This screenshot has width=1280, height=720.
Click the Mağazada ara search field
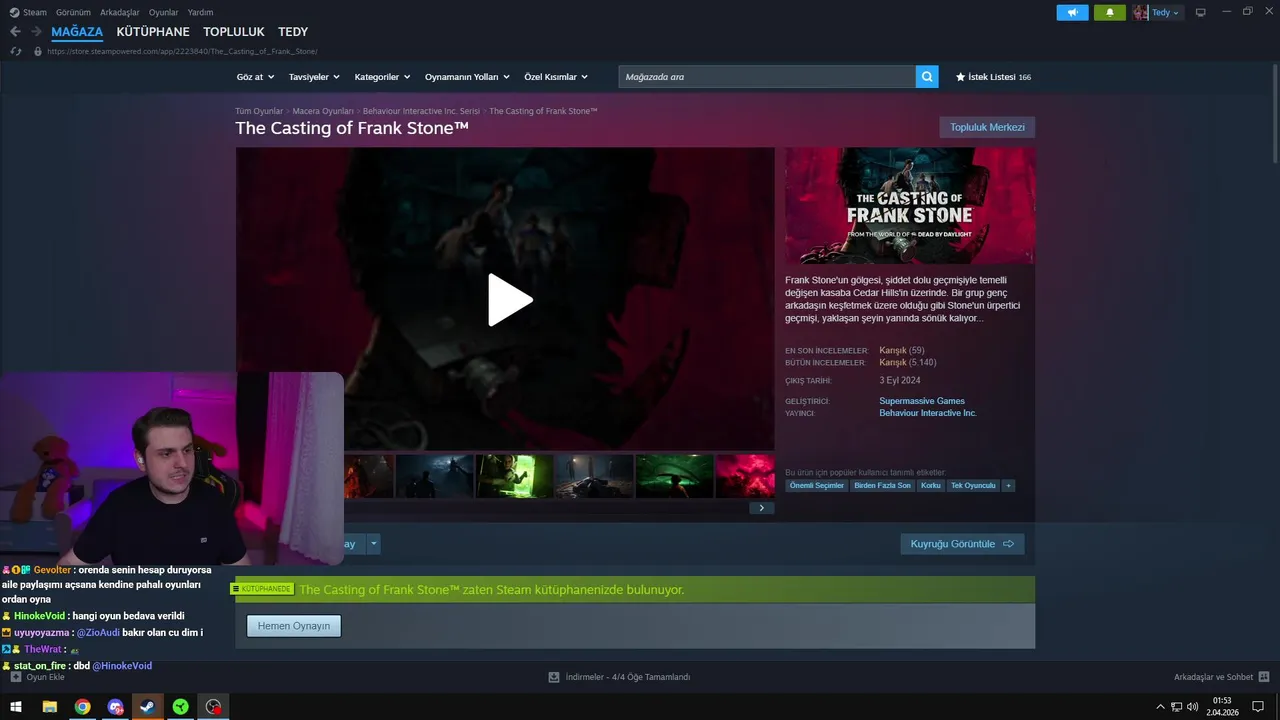click(767, 76)
